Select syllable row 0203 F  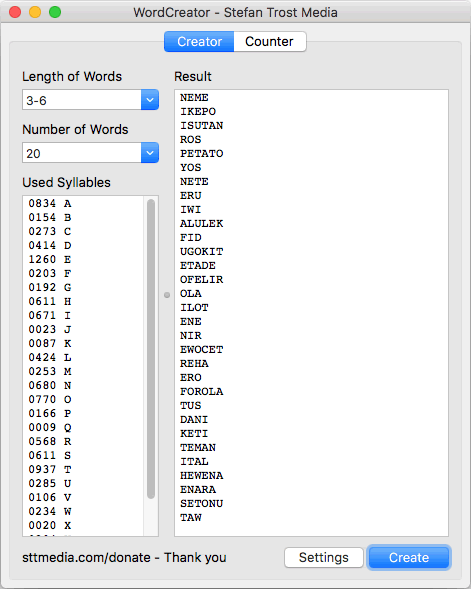point(50,273)
